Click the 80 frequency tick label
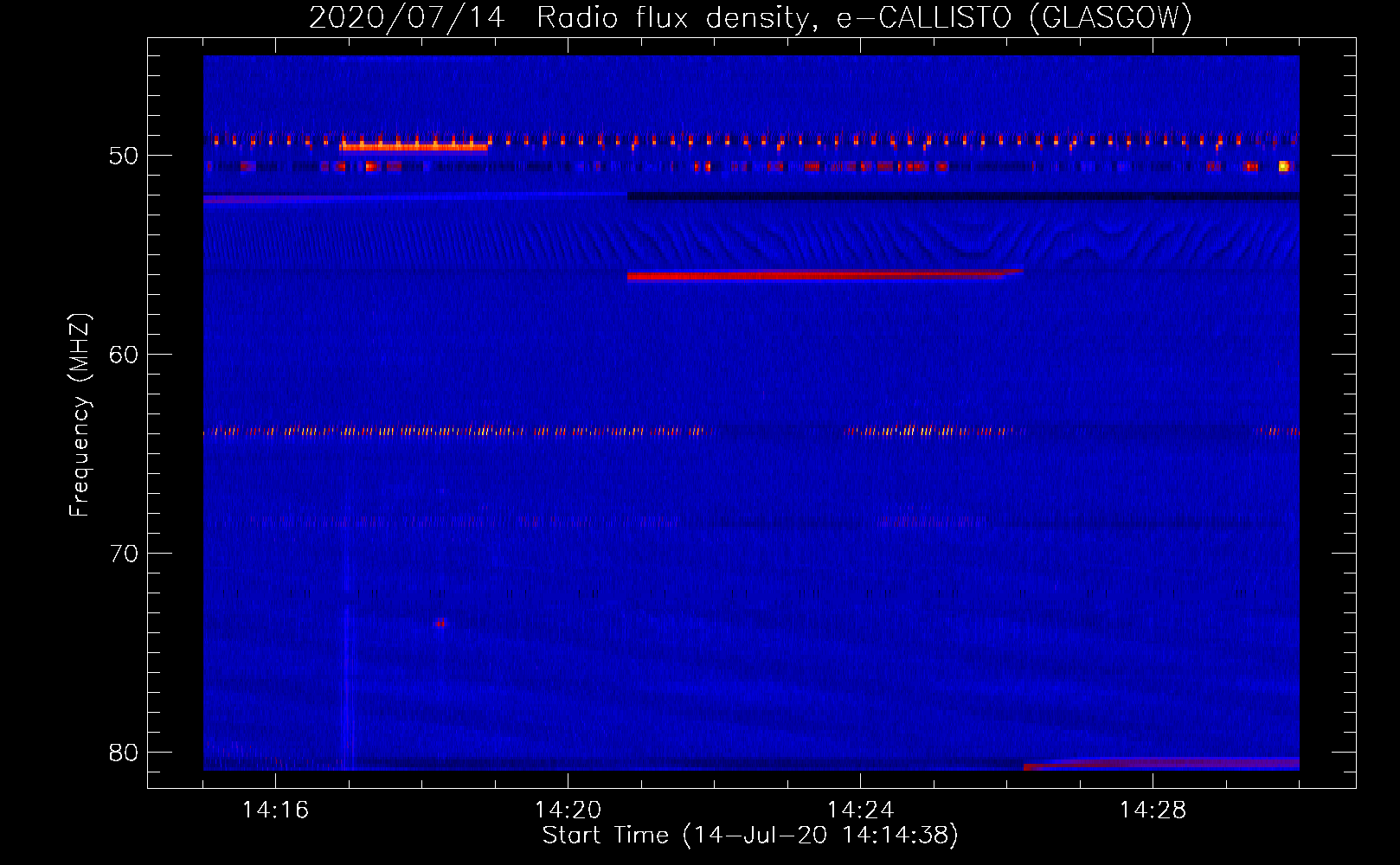 pyautogui.click(x=124, y=753)
